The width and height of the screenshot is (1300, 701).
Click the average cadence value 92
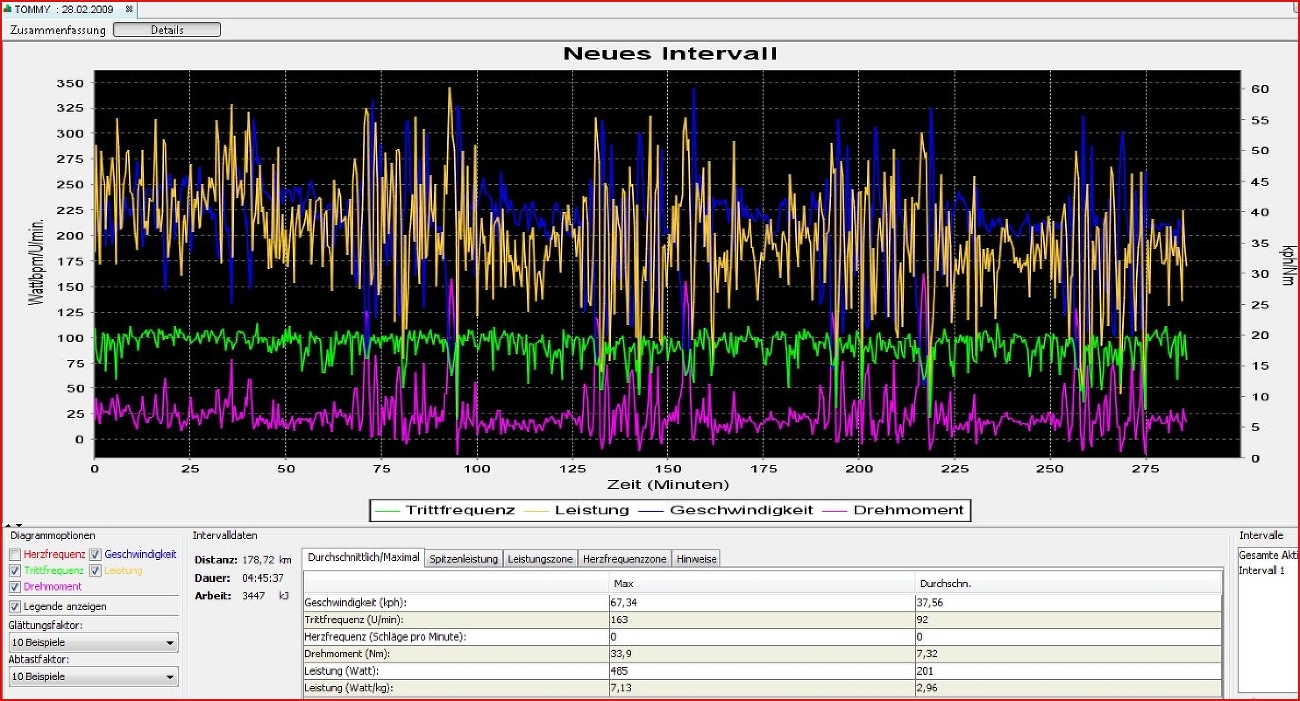(924, 620)
